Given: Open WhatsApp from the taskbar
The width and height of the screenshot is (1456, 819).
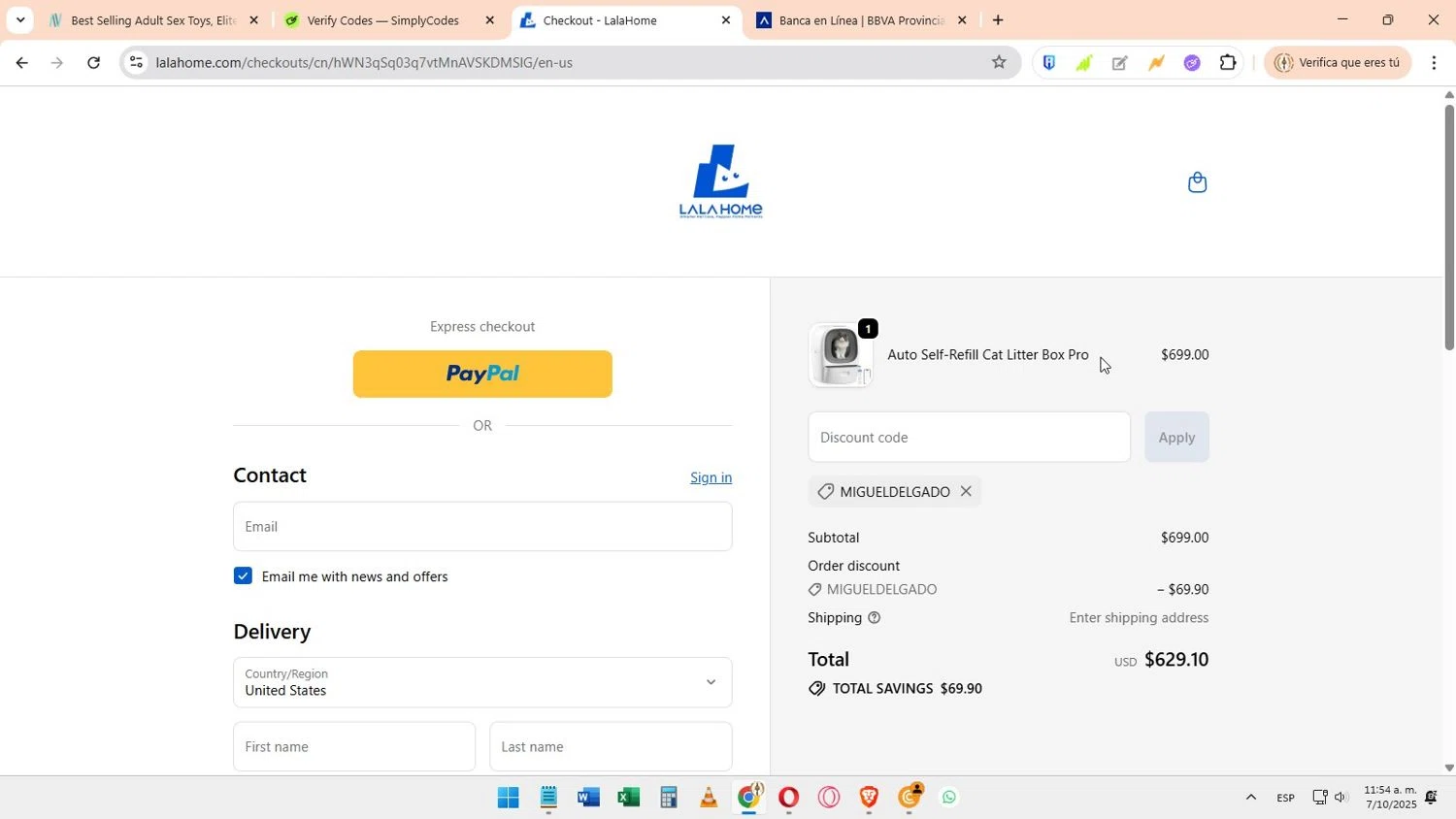Looking at the screenshot, I should pos(949,798).
